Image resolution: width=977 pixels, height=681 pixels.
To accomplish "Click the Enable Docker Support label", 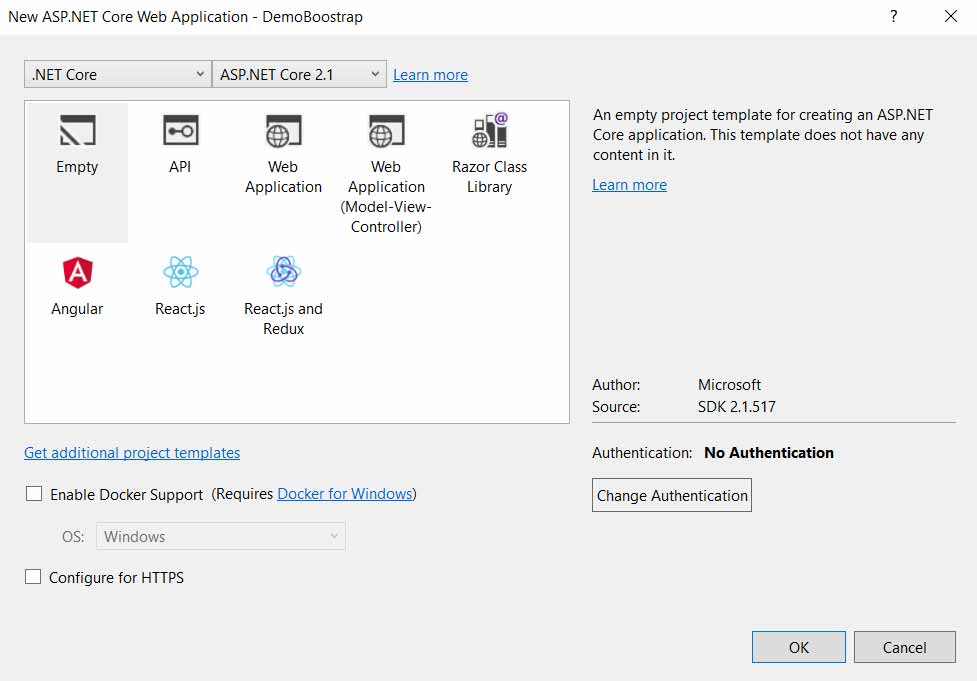I will tap(126, 495).
